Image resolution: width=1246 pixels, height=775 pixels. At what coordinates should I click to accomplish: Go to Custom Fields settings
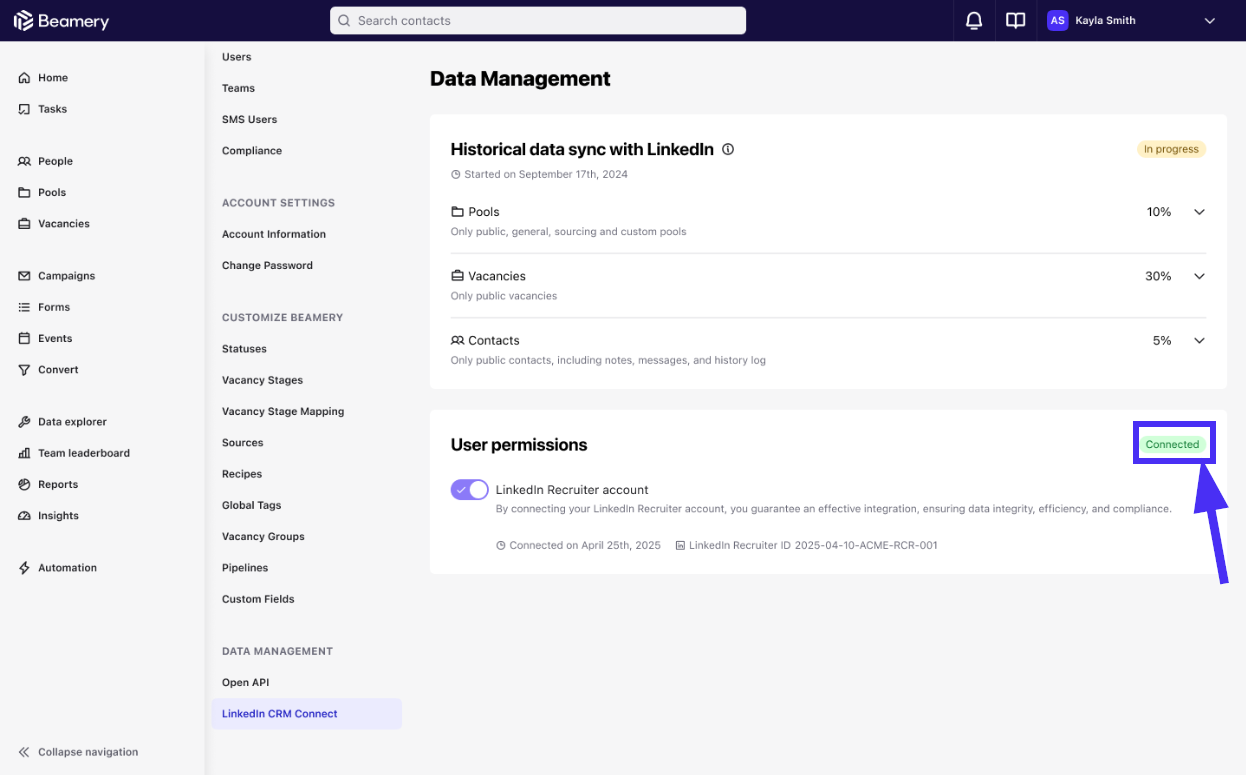click(258, 599)
